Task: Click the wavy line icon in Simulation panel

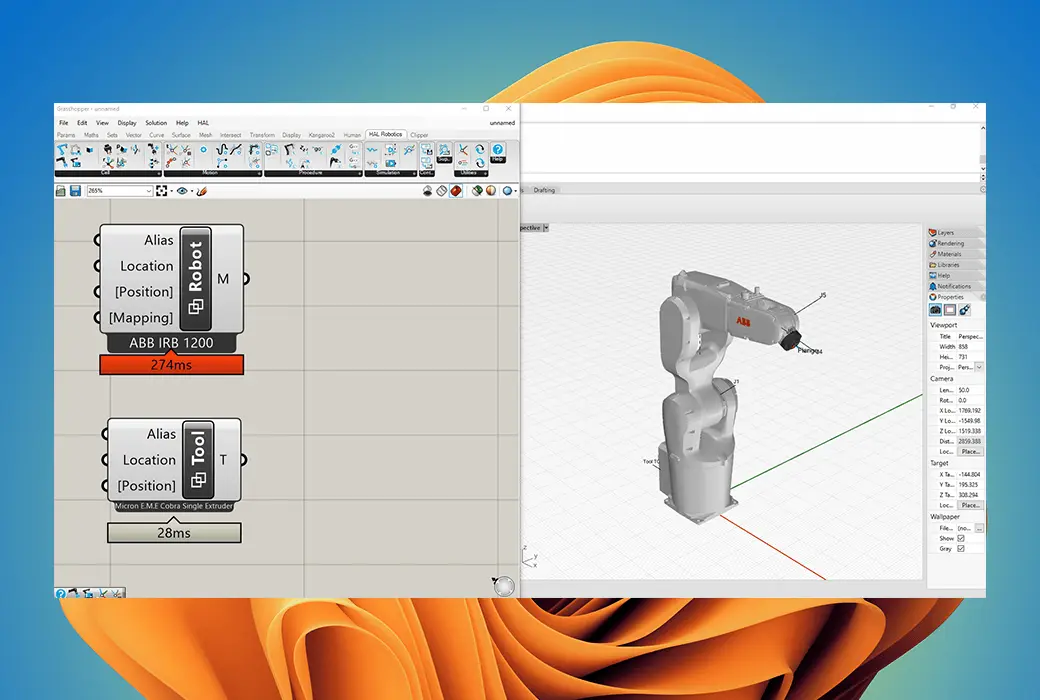Action: 371,150
